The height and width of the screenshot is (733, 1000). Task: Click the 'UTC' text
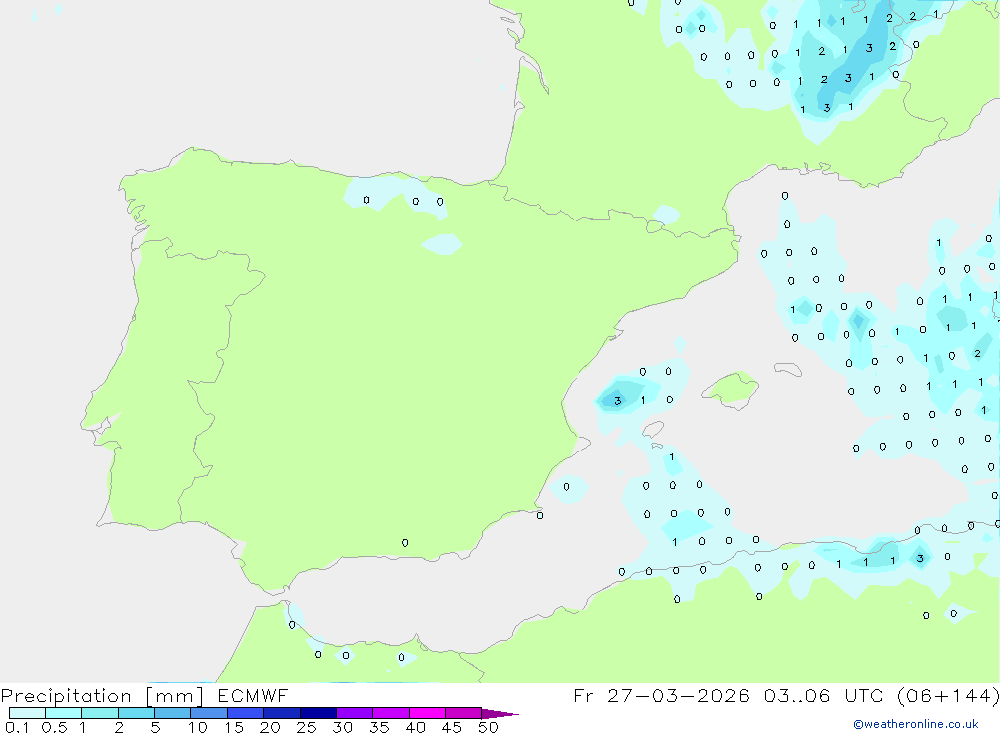click(865, 695)
